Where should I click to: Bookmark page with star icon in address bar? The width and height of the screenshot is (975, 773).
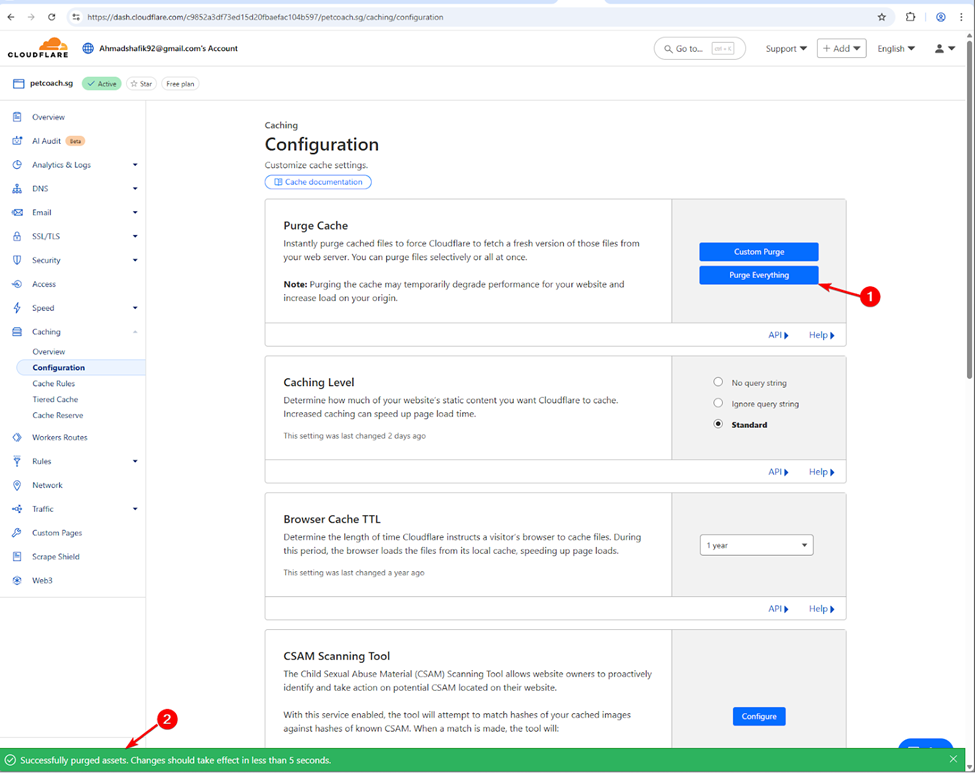click(881, 17)
